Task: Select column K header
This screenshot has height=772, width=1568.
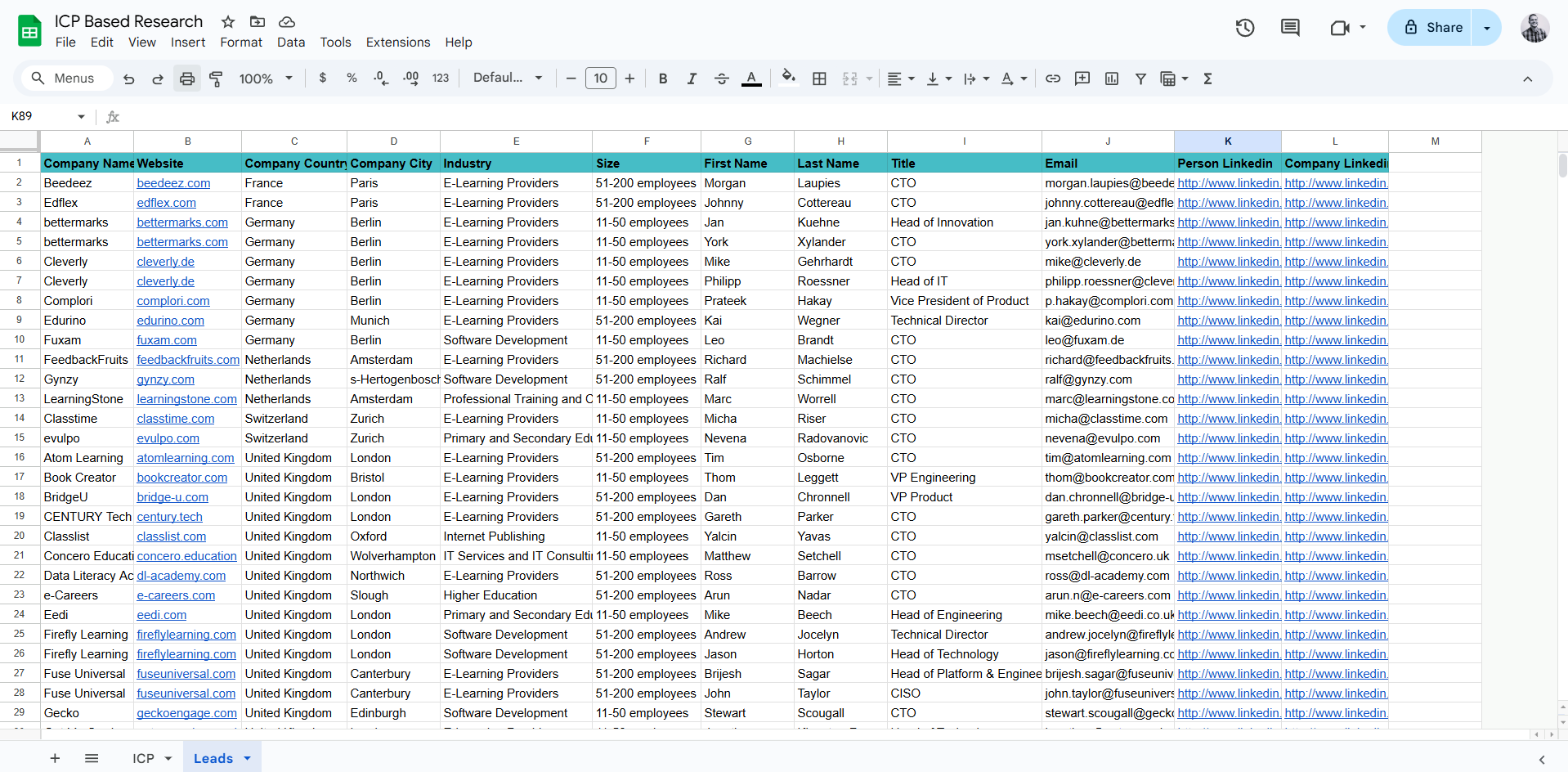Action: [1227, 141]
